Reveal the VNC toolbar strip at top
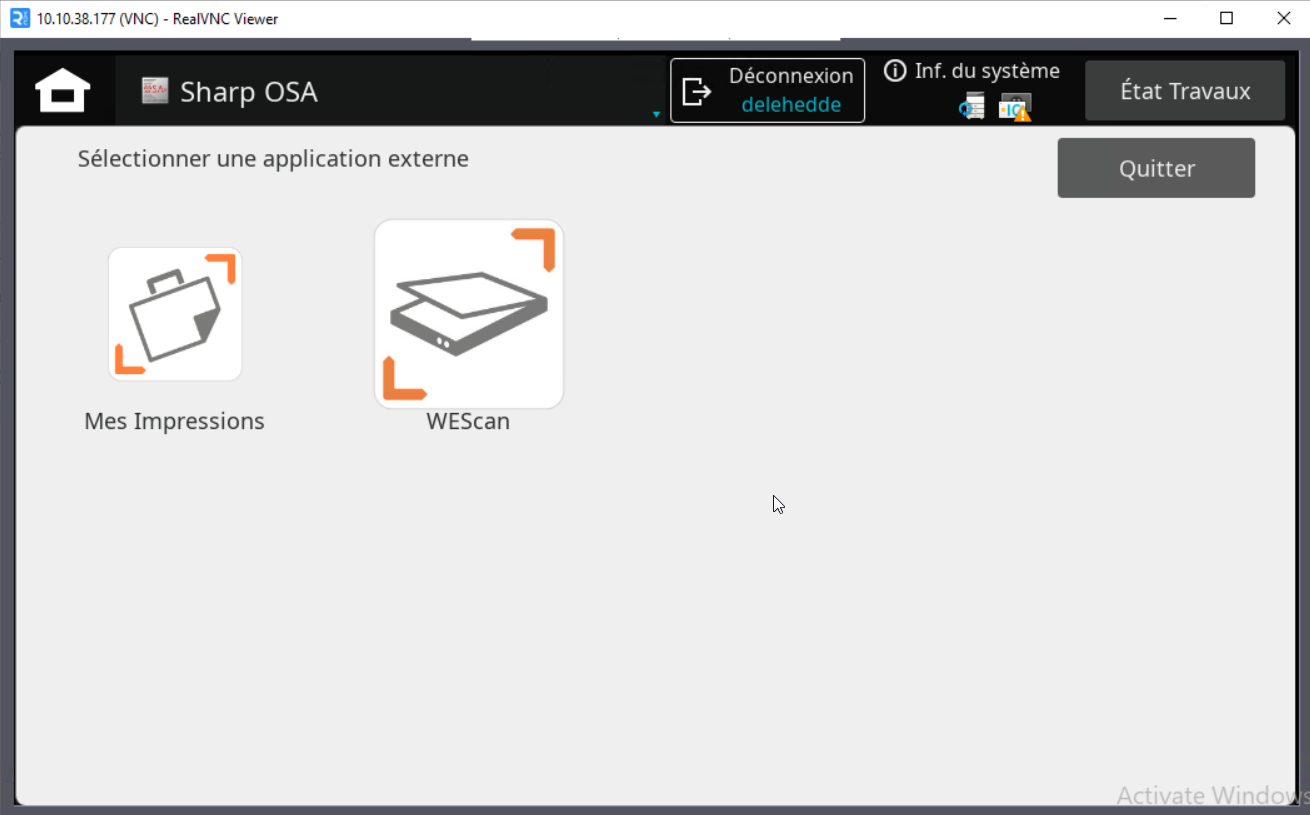The width and height of the screenshot is (1310, 815). [x=655, y=40]
